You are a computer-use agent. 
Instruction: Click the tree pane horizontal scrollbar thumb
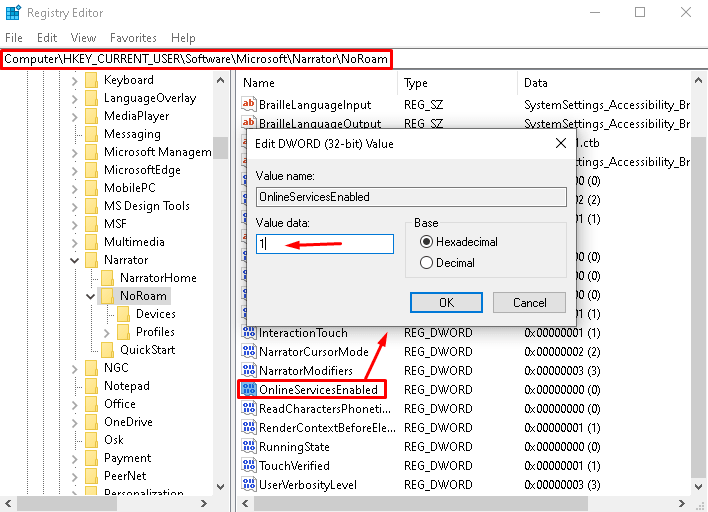[67, 503]
